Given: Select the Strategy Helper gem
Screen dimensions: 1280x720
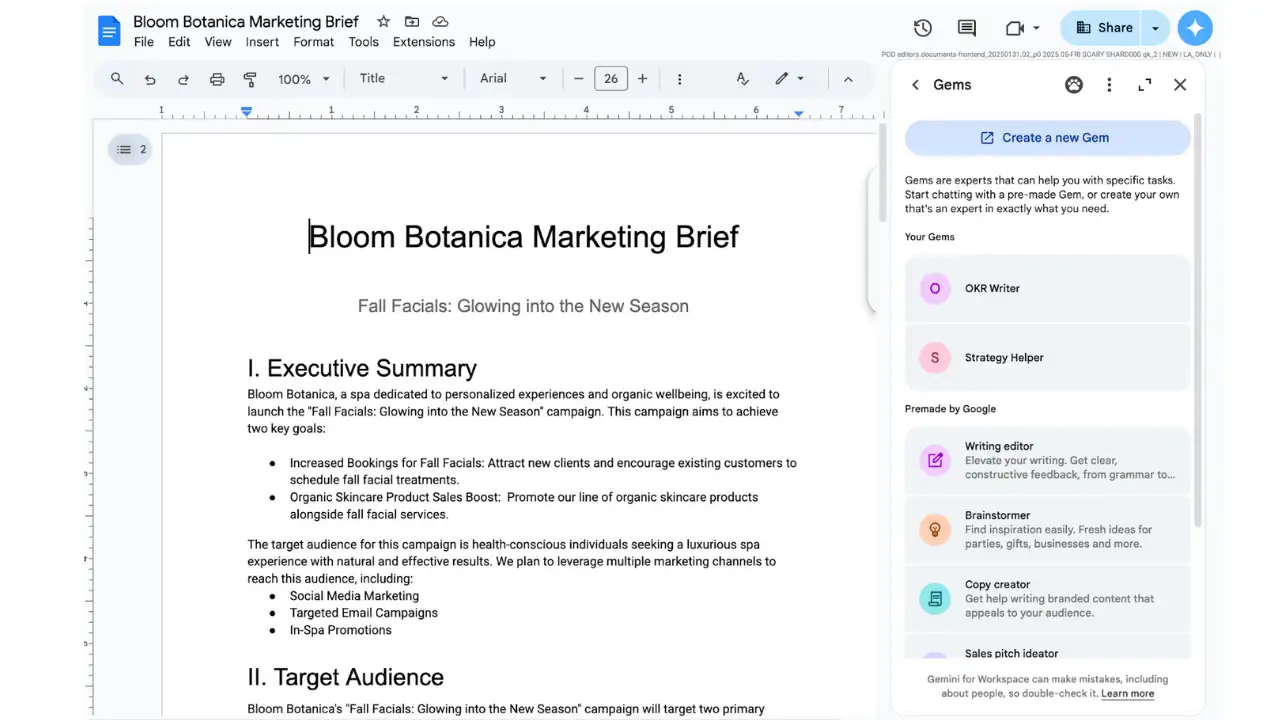Looking at the screenshot, I should (x=1048, y=357).
